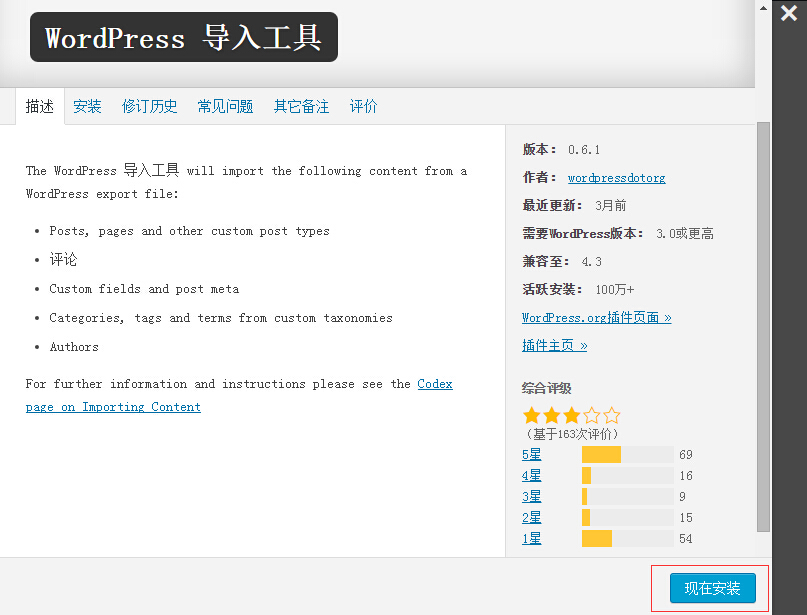
Task: Click the first gold star in the overall rating
Action: pos(532,415)
